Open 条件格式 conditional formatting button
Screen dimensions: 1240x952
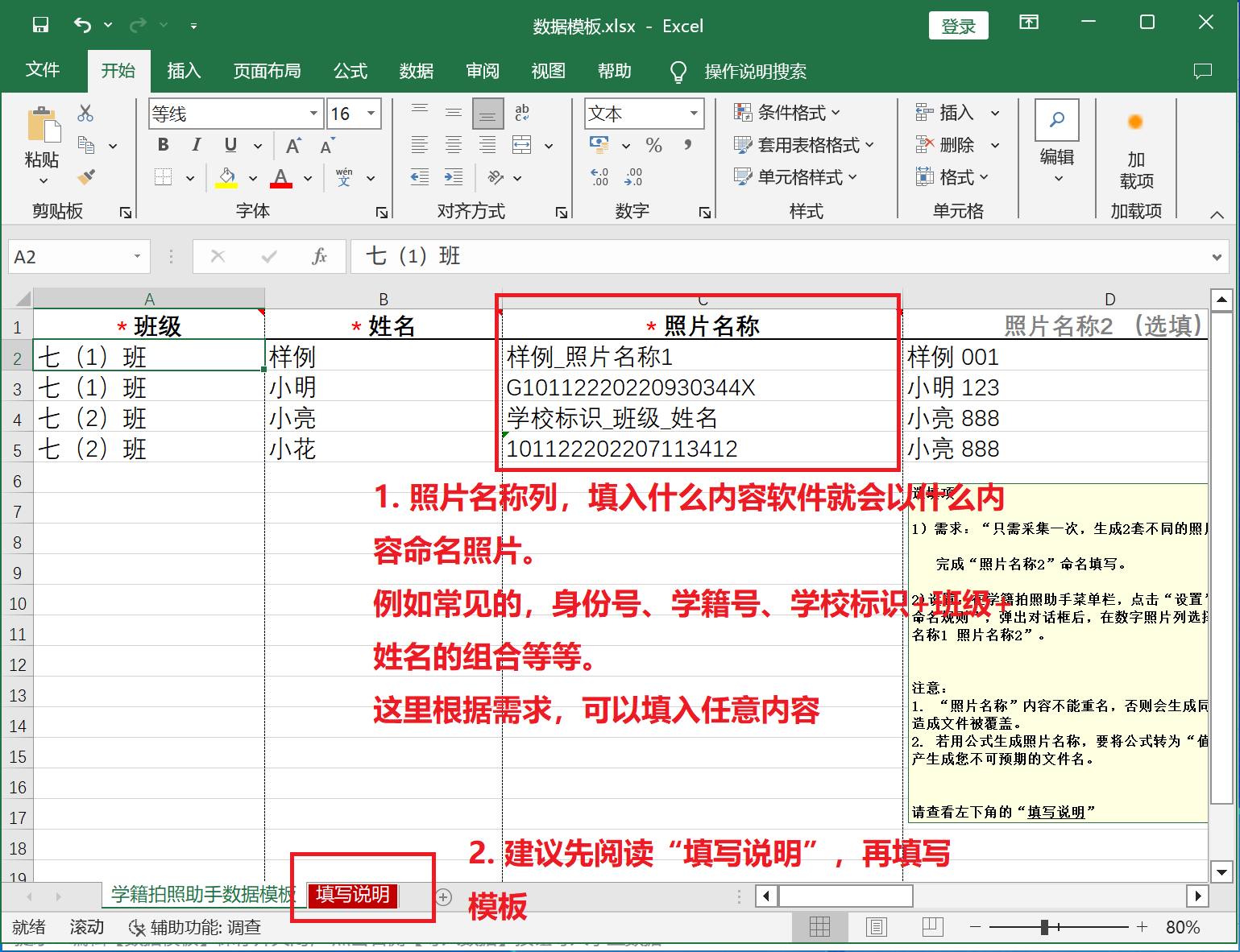(786, 113)
